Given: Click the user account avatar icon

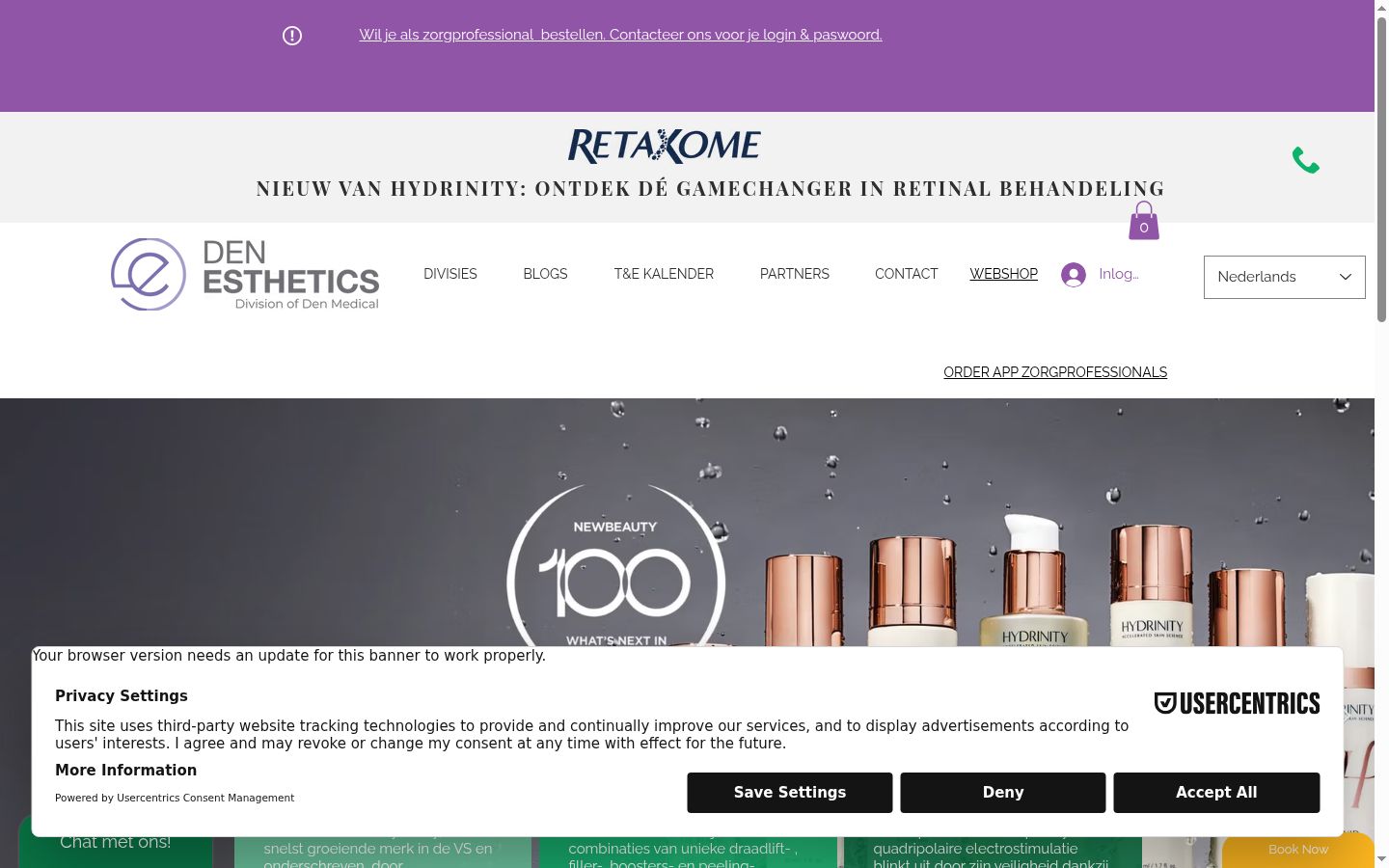Looking at the screenshot, I should [x=1073, y=275].
